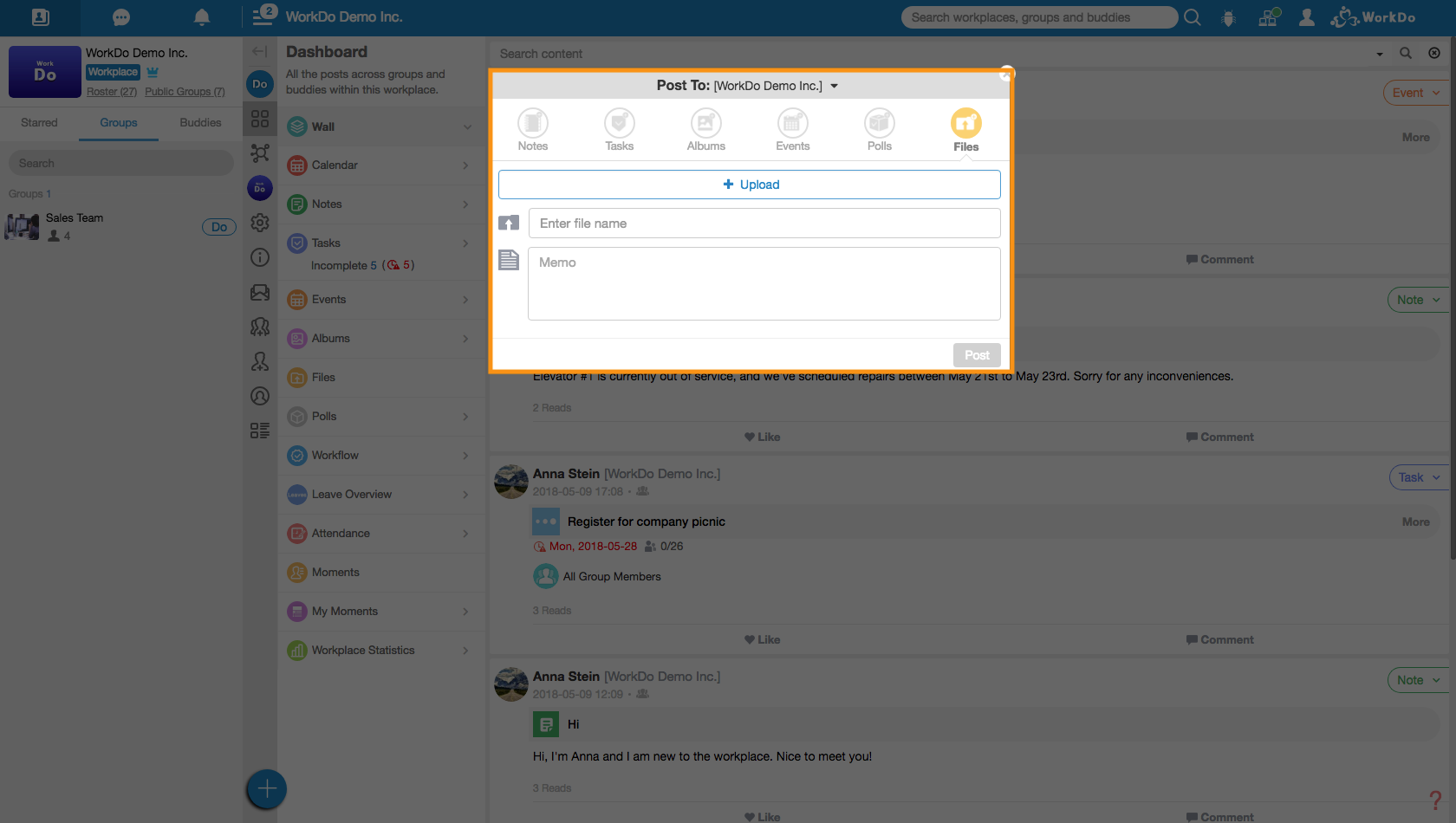Expand the Workplace Statistics arrow

[465, 651]
